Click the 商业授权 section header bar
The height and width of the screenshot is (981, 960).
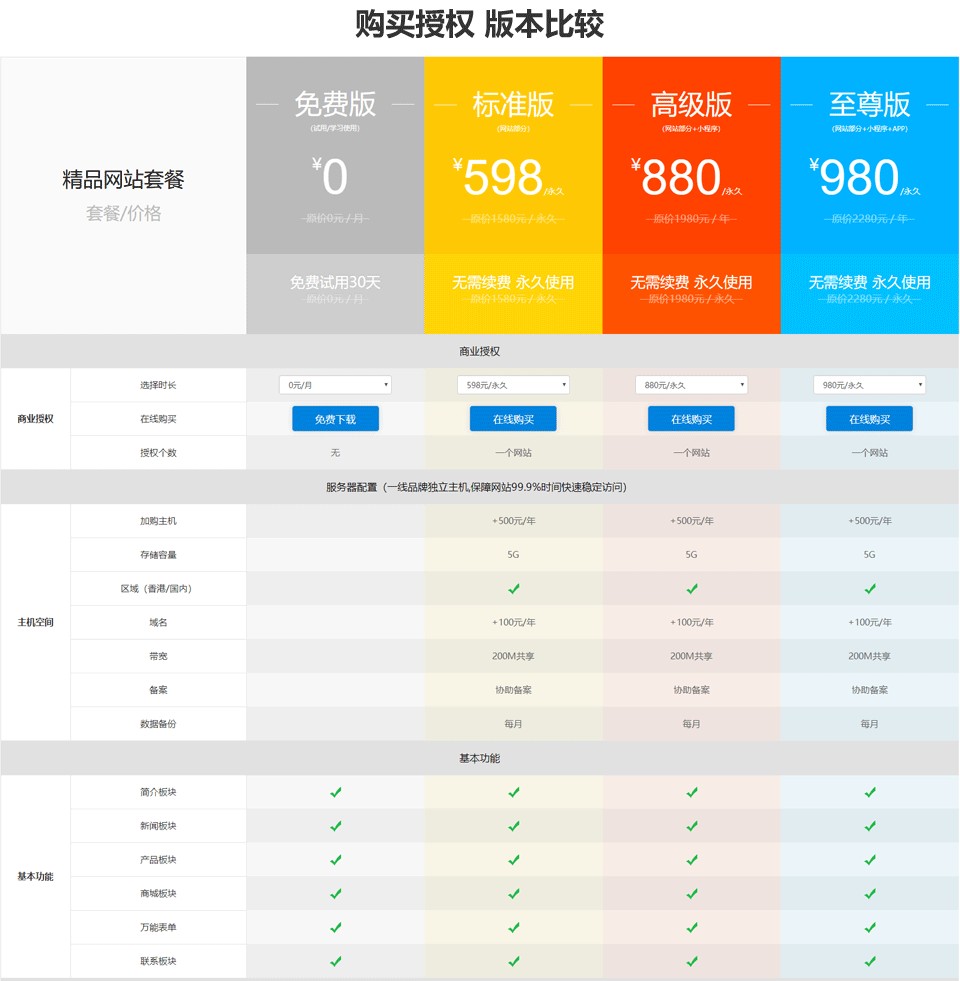479,352
